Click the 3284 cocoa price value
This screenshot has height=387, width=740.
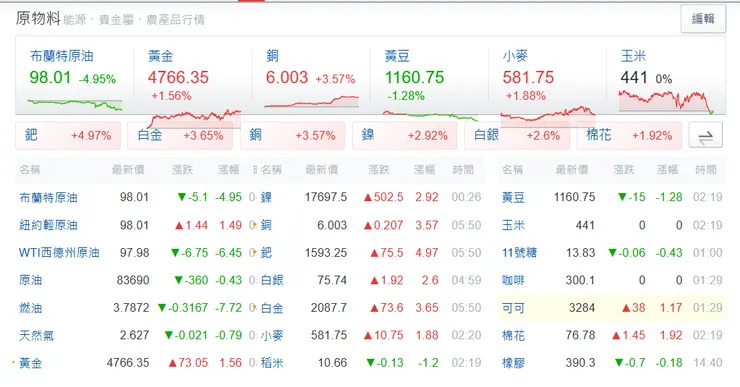[582, 308]
